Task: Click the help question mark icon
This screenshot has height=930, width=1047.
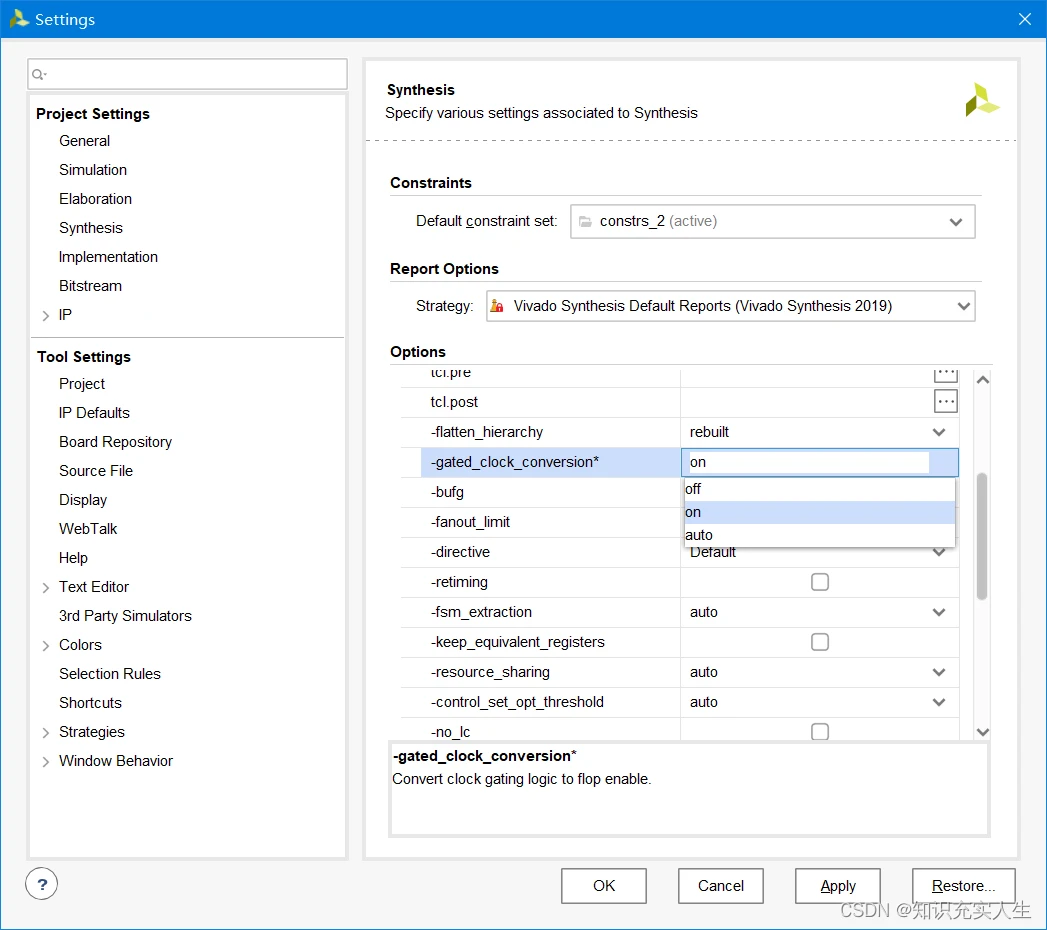Action: click(41, 884)
